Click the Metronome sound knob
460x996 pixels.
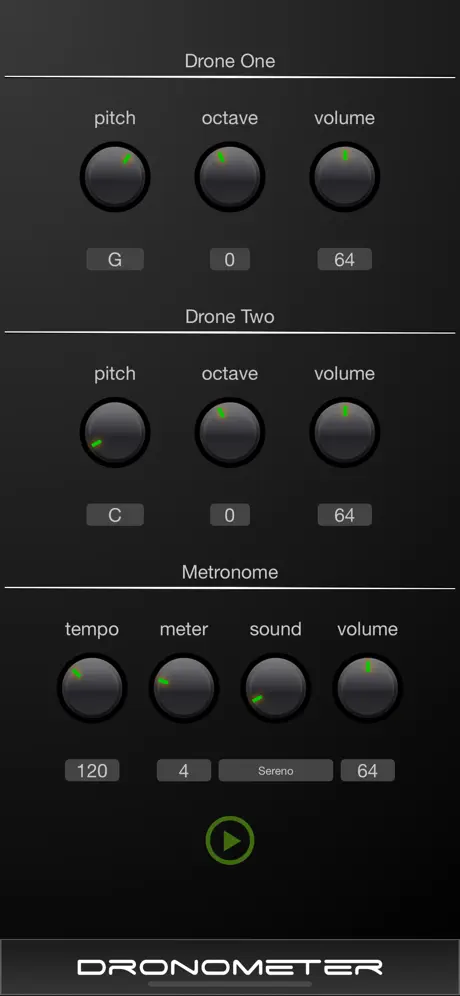(276, 688)
